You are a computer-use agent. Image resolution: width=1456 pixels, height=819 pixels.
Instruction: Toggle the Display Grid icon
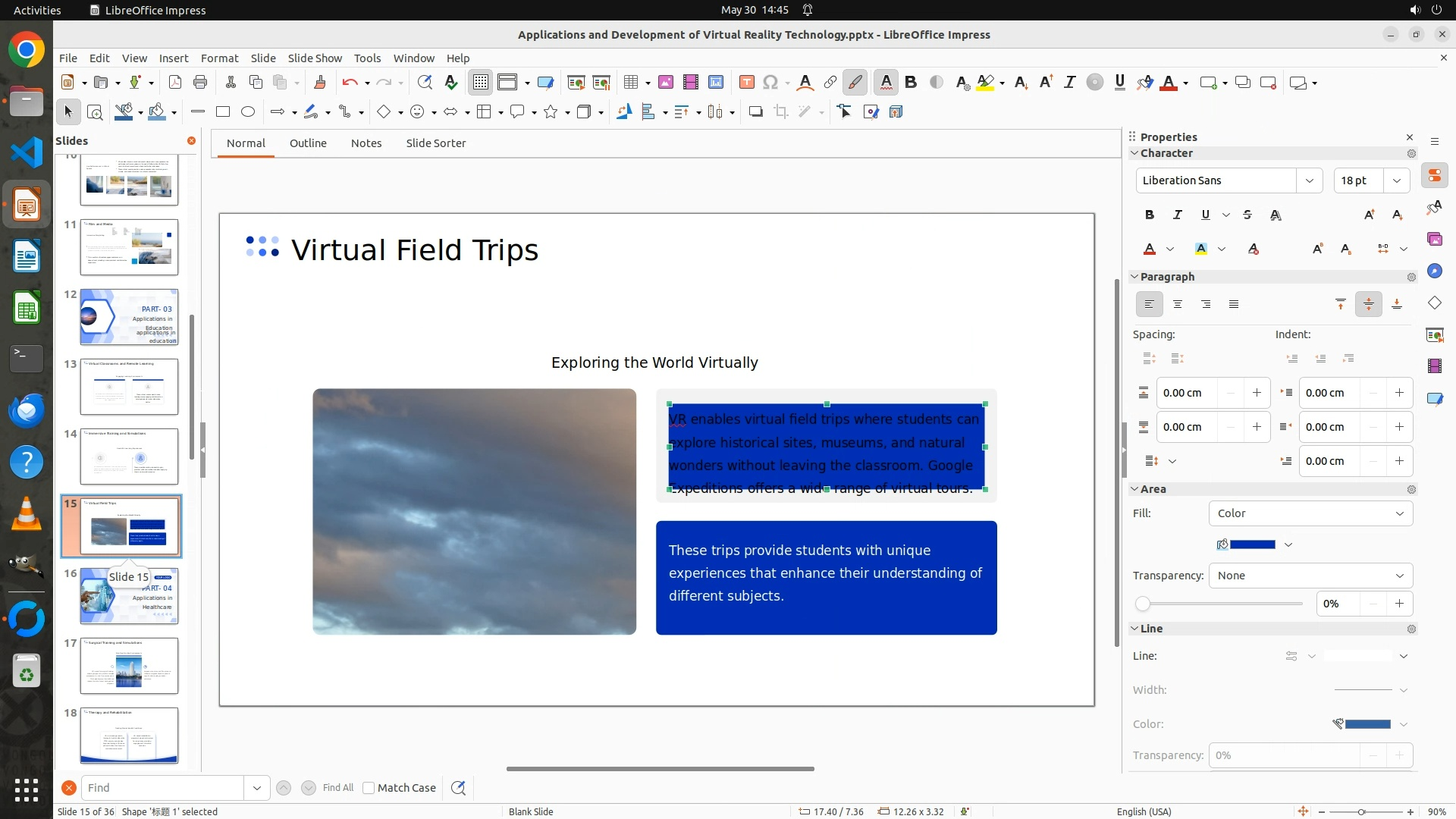pyautogui.click(x=481, y=83)
